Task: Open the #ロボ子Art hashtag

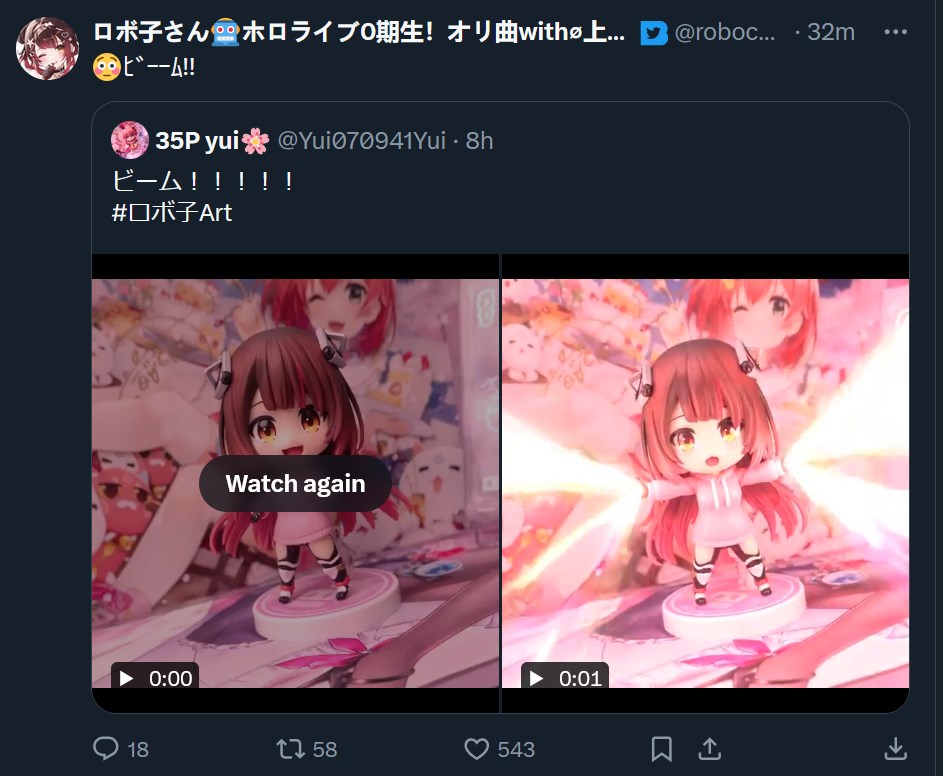Action: [172, 212]
